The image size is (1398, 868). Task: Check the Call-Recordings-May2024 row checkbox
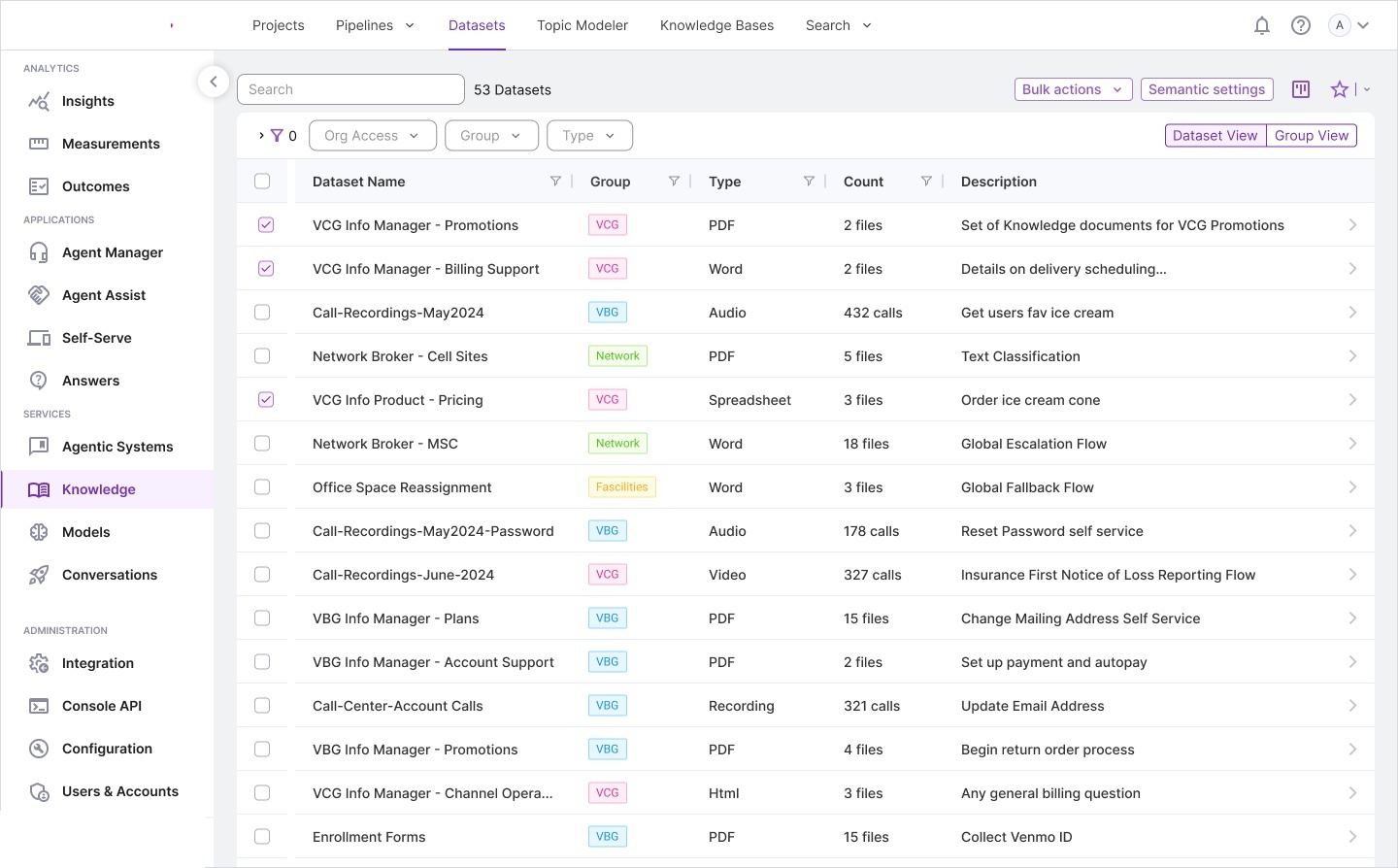tap(262, 313)
